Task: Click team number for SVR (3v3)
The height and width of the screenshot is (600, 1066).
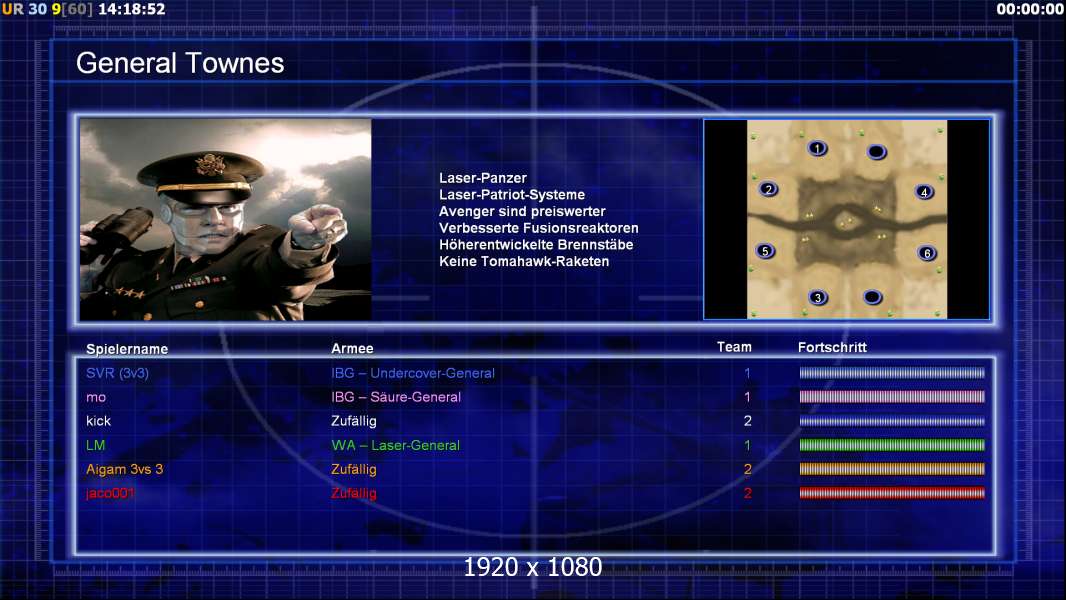Action: click(747, 373)
